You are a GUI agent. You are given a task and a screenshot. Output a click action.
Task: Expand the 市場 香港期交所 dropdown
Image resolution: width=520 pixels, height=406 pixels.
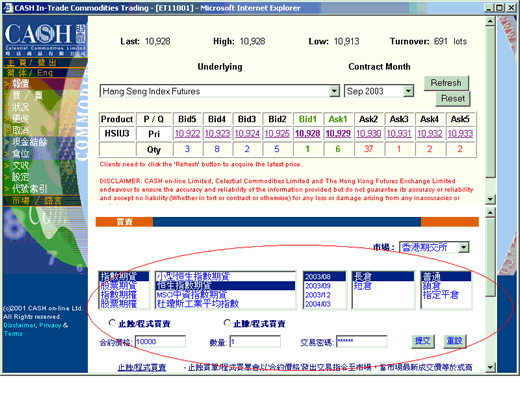pos(464,247)
